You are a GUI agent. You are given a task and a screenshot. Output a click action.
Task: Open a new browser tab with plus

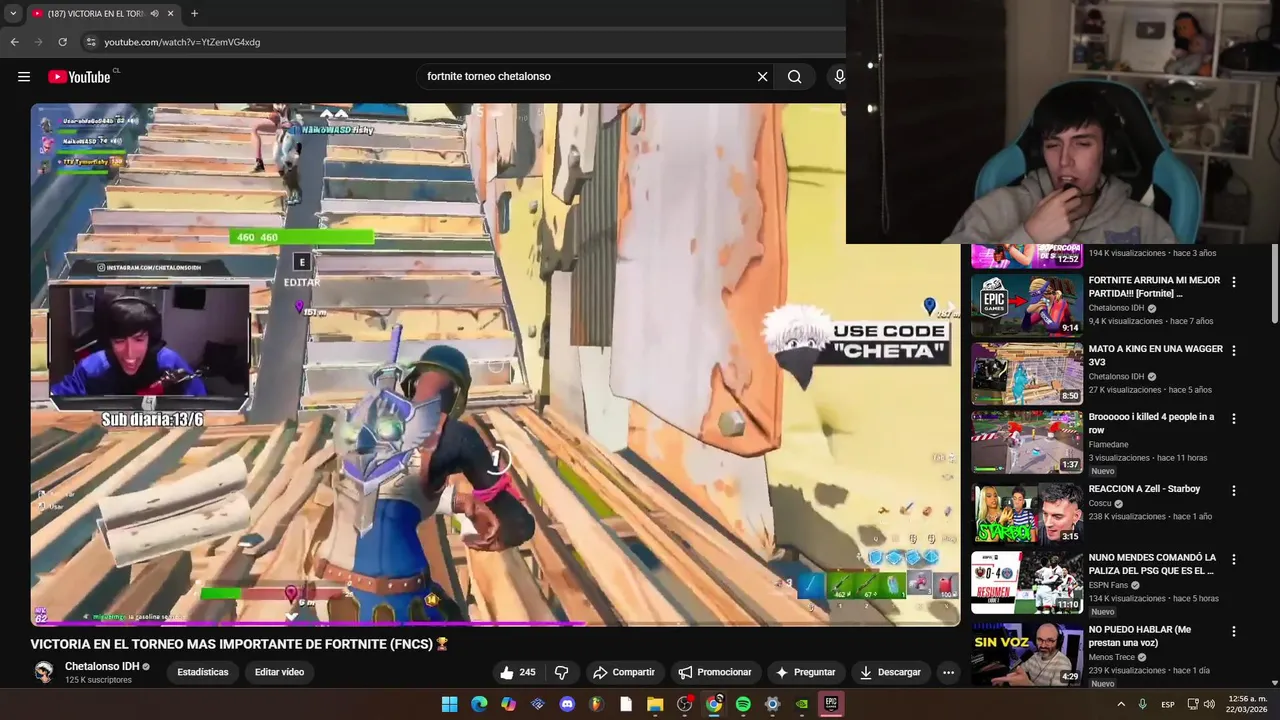click(194, 14)
